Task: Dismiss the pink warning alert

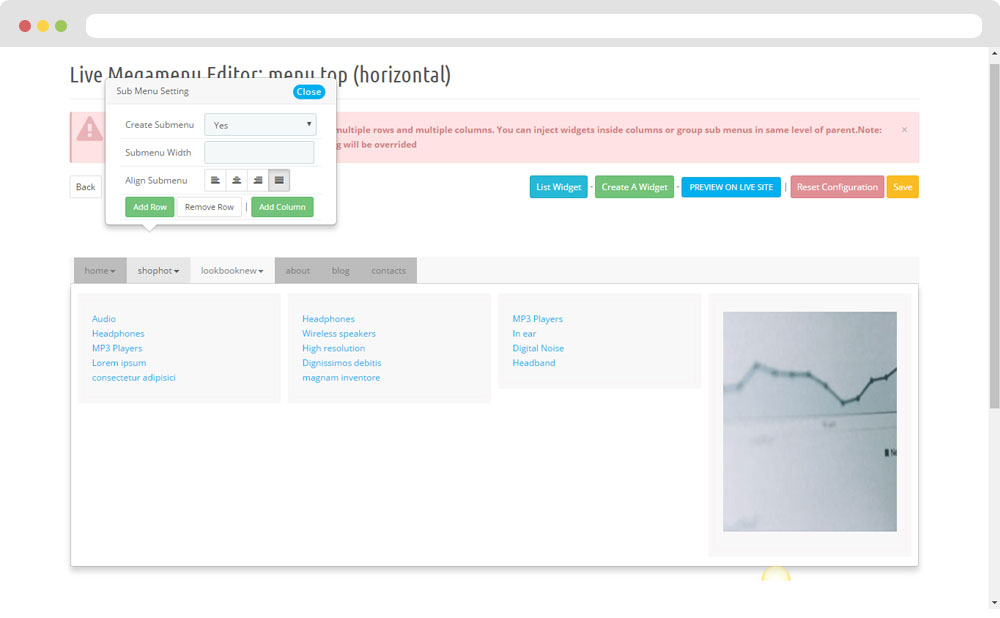Action: (904, 129)
